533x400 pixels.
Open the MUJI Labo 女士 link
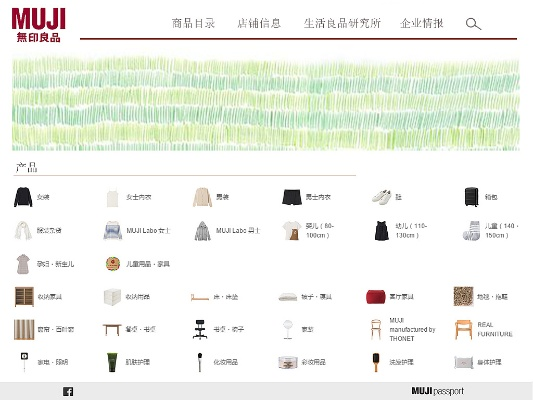point(148,230)
